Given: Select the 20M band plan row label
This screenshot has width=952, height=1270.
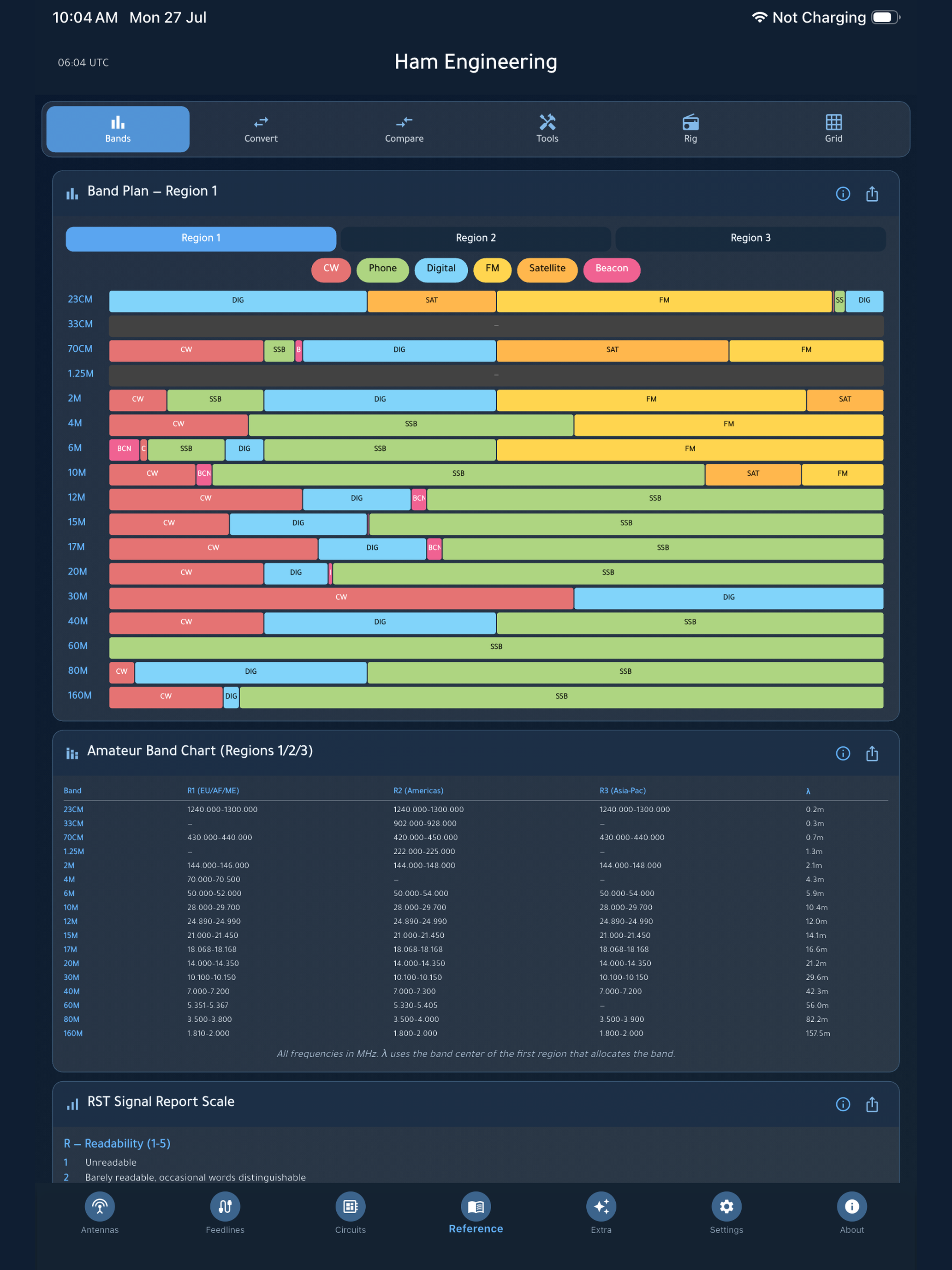Looking at the screenshot, I should (x=77, y=572).
